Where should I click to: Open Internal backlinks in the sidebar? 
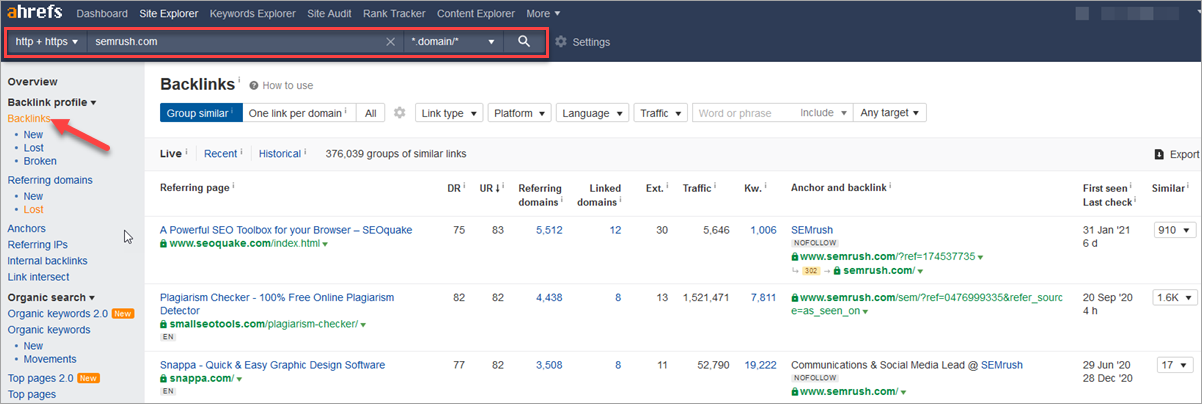click(48, 261)
